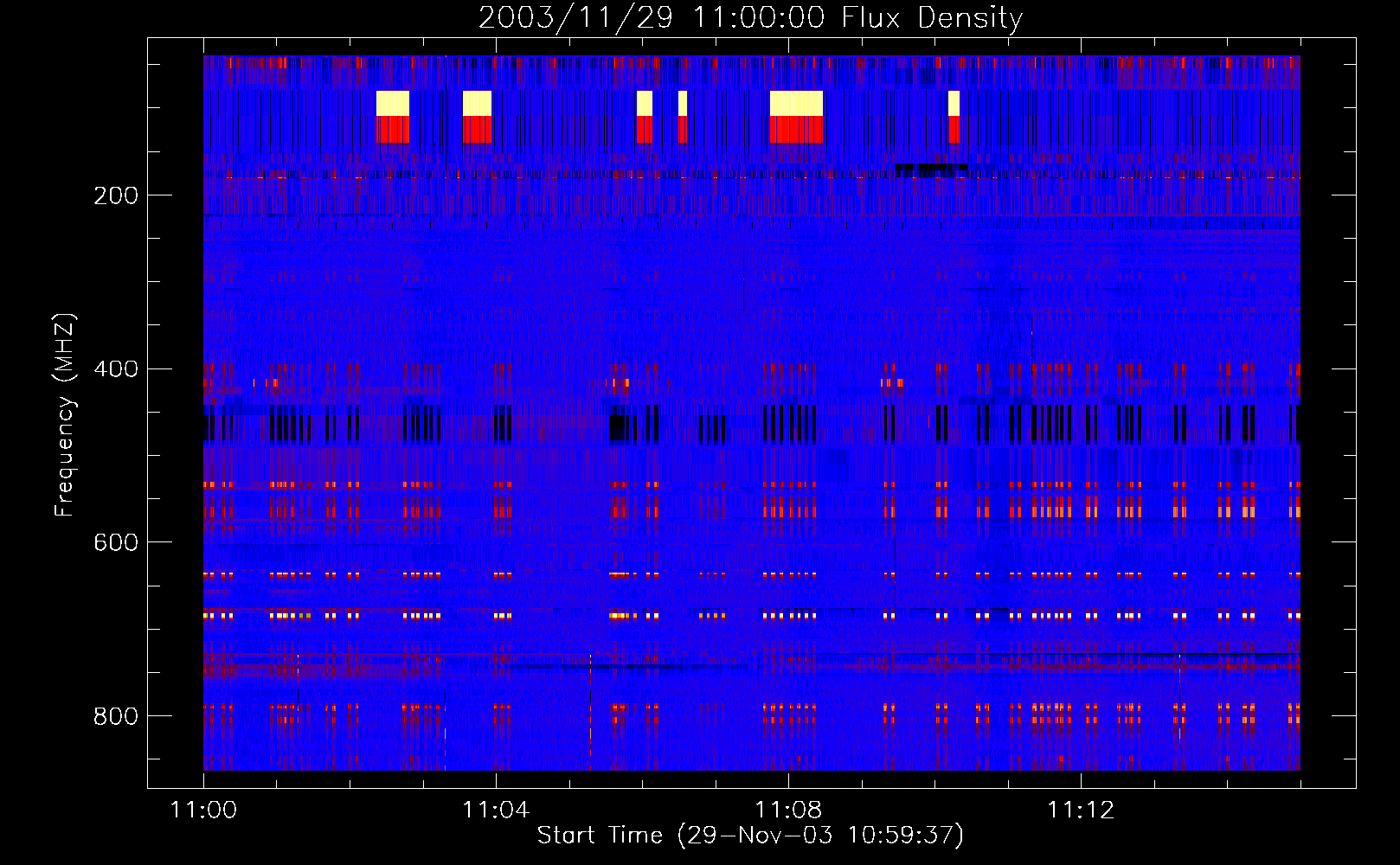Click the '11:08' time tick label
The width and height of the screenshot is (1400, 865).
point(788,811)
